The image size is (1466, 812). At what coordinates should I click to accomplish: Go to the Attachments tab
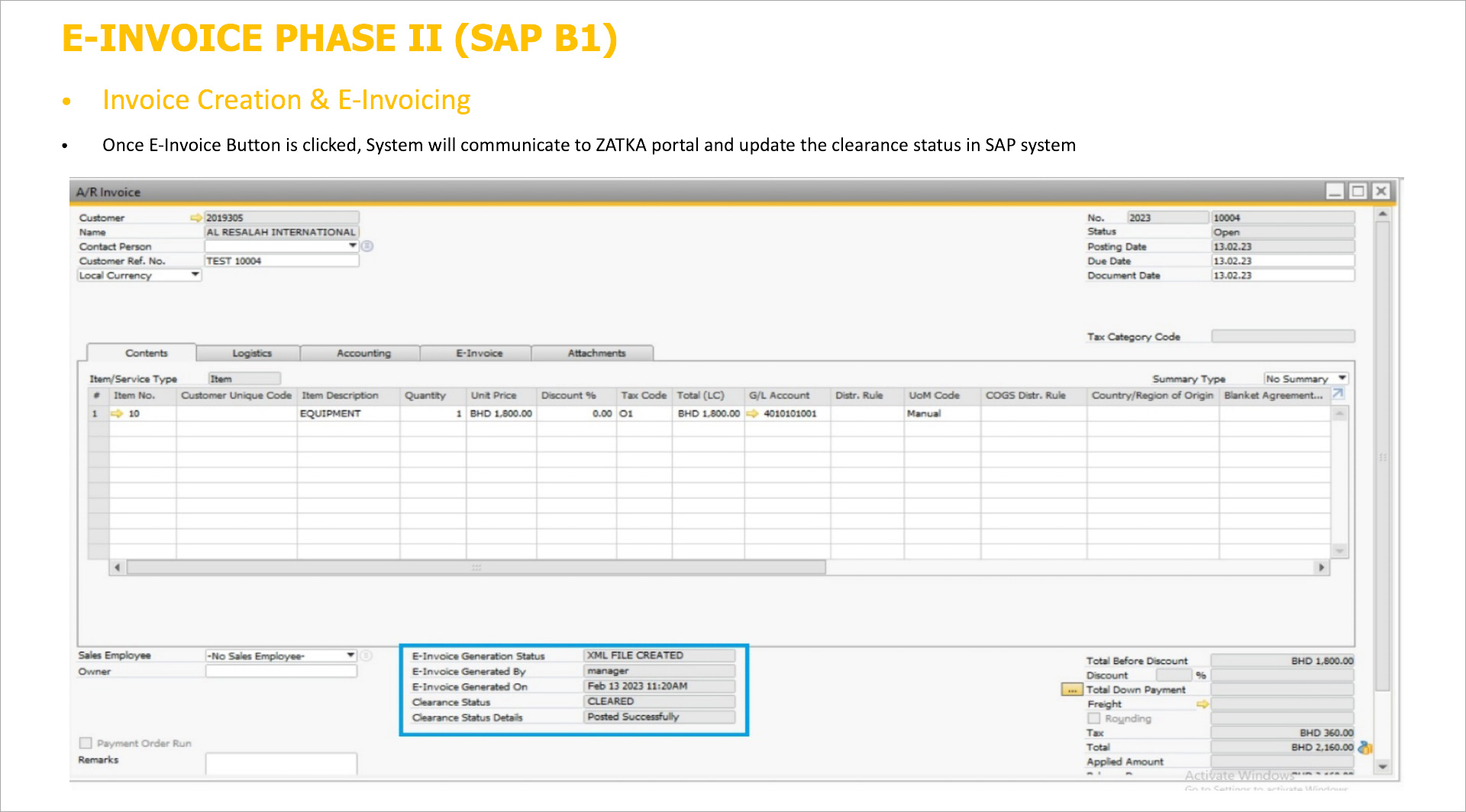click(x=596, y=353)
